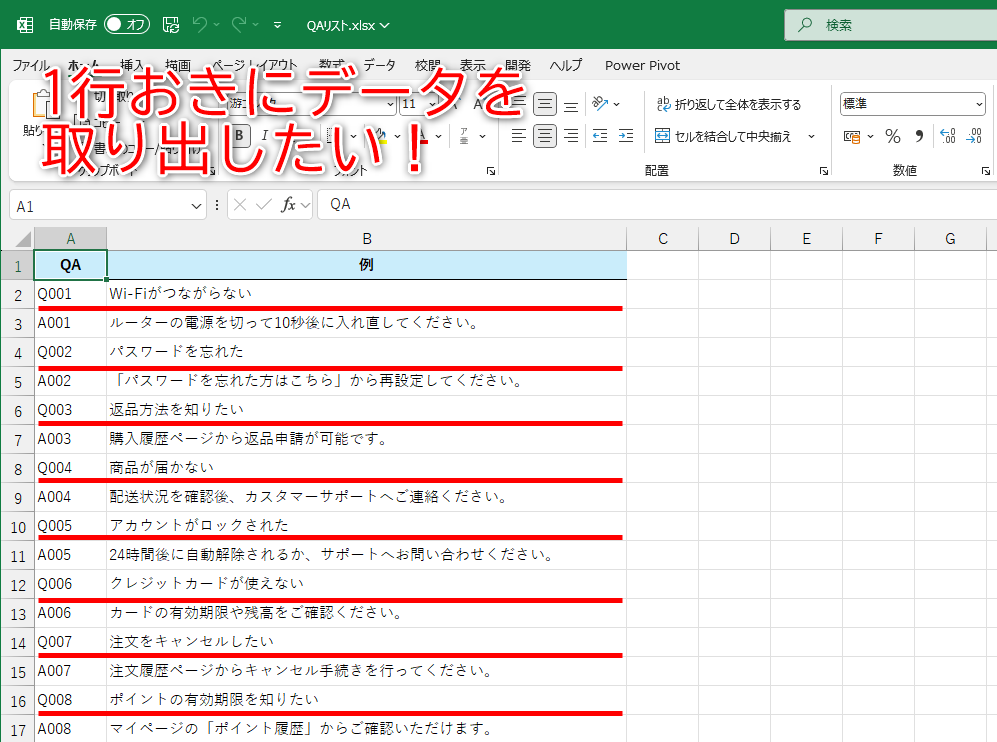997x742 pixels.
Task: Open the 標準 number format dropdown
Action: click(x=981, y=103)
